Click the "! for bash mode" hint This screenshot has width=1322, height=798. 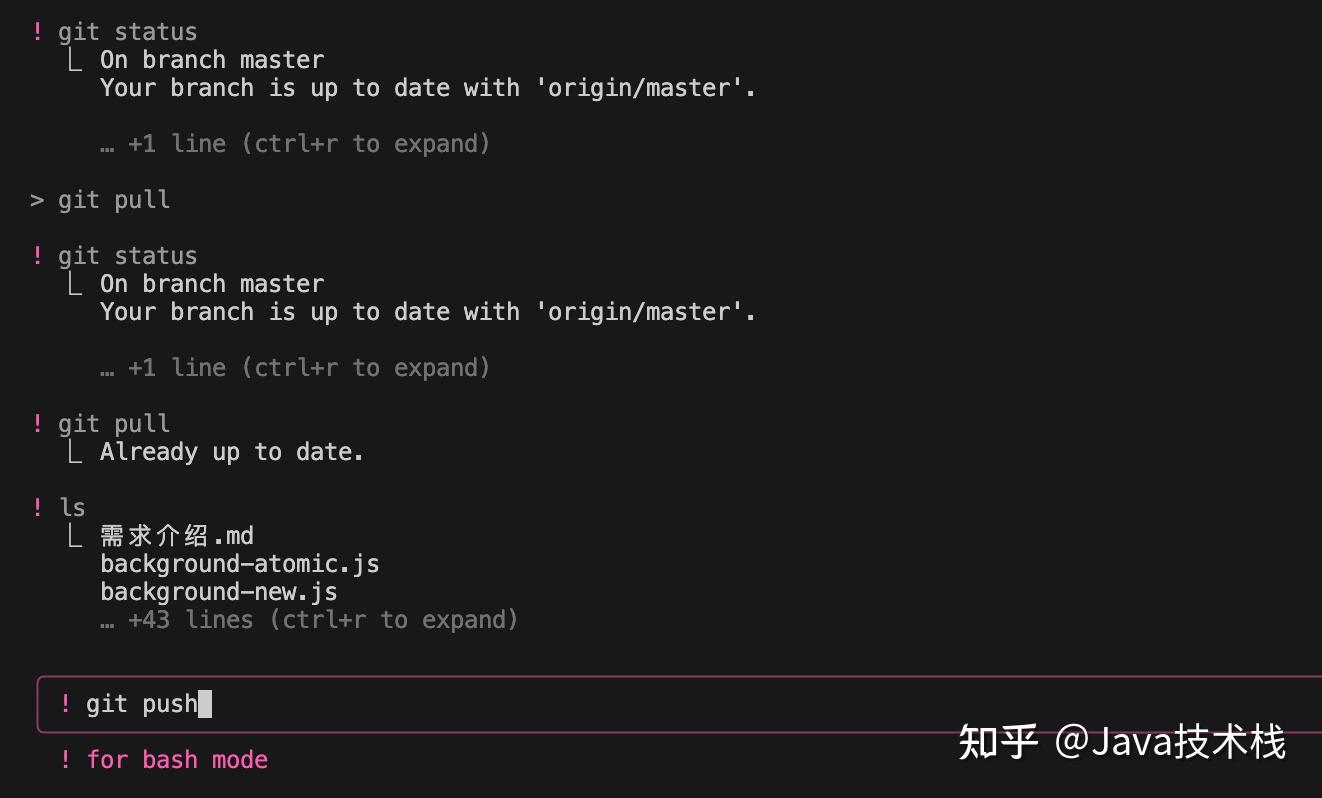(163, 760)
